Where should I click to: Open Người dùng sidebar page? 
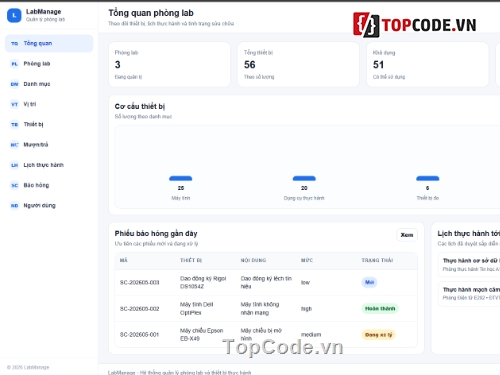click(49, 205)
